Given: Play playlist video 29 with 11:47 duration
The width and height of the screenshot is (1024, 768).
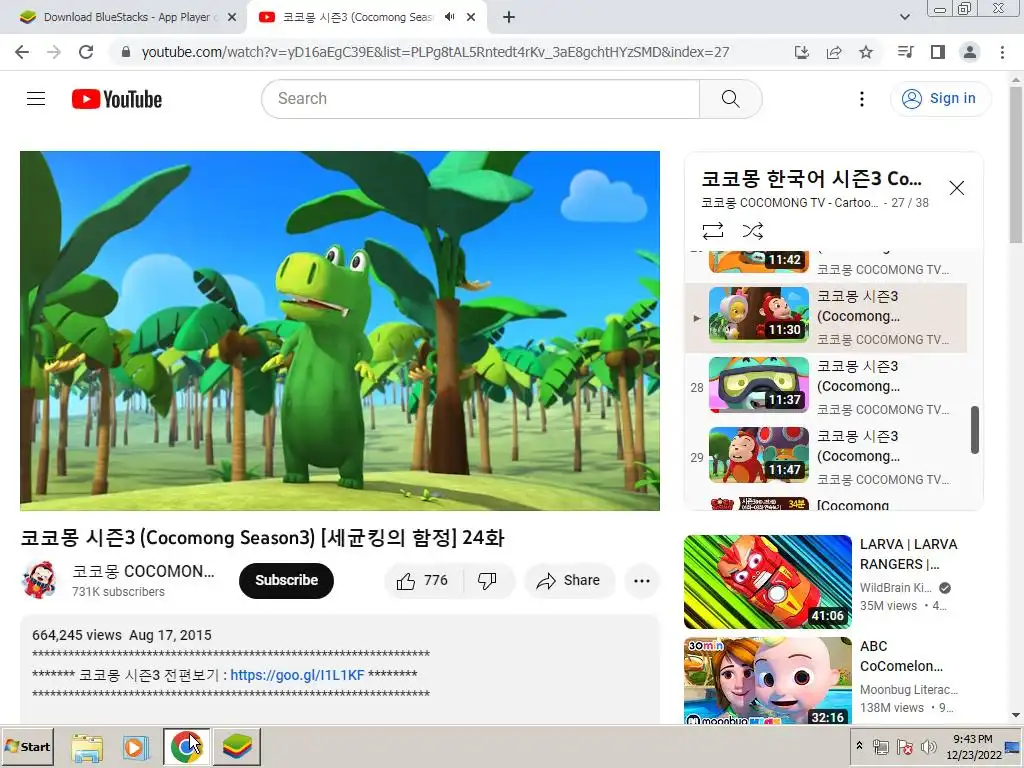Looking at the screenshot, I should 826,458.
